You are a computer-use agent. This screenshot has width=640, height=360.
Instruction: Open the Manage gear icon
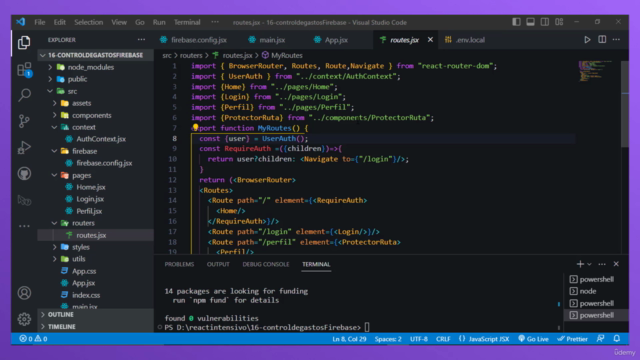pos(24,319)
